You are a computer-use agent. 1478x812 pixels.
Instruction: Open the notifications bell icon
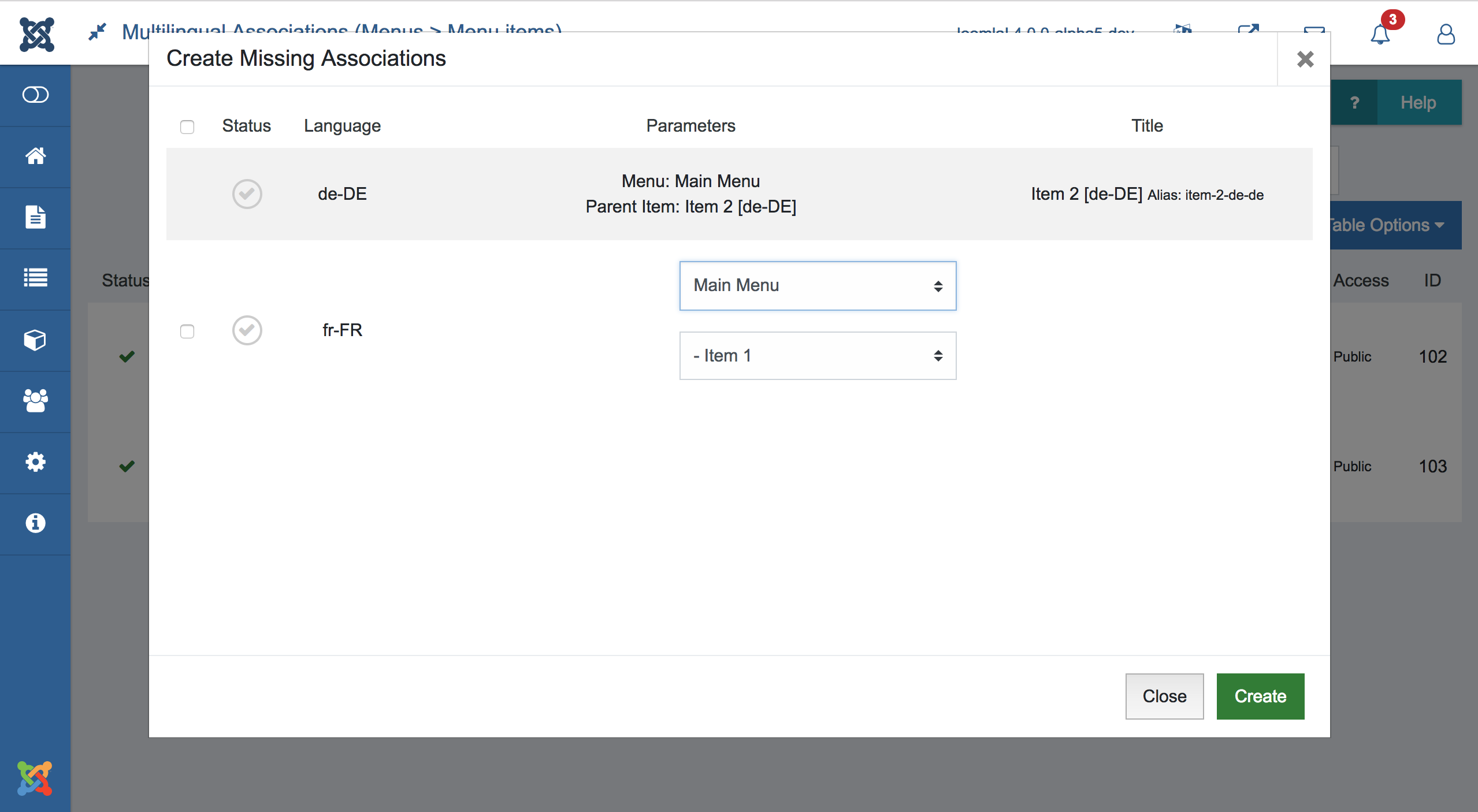[1380, 35]
